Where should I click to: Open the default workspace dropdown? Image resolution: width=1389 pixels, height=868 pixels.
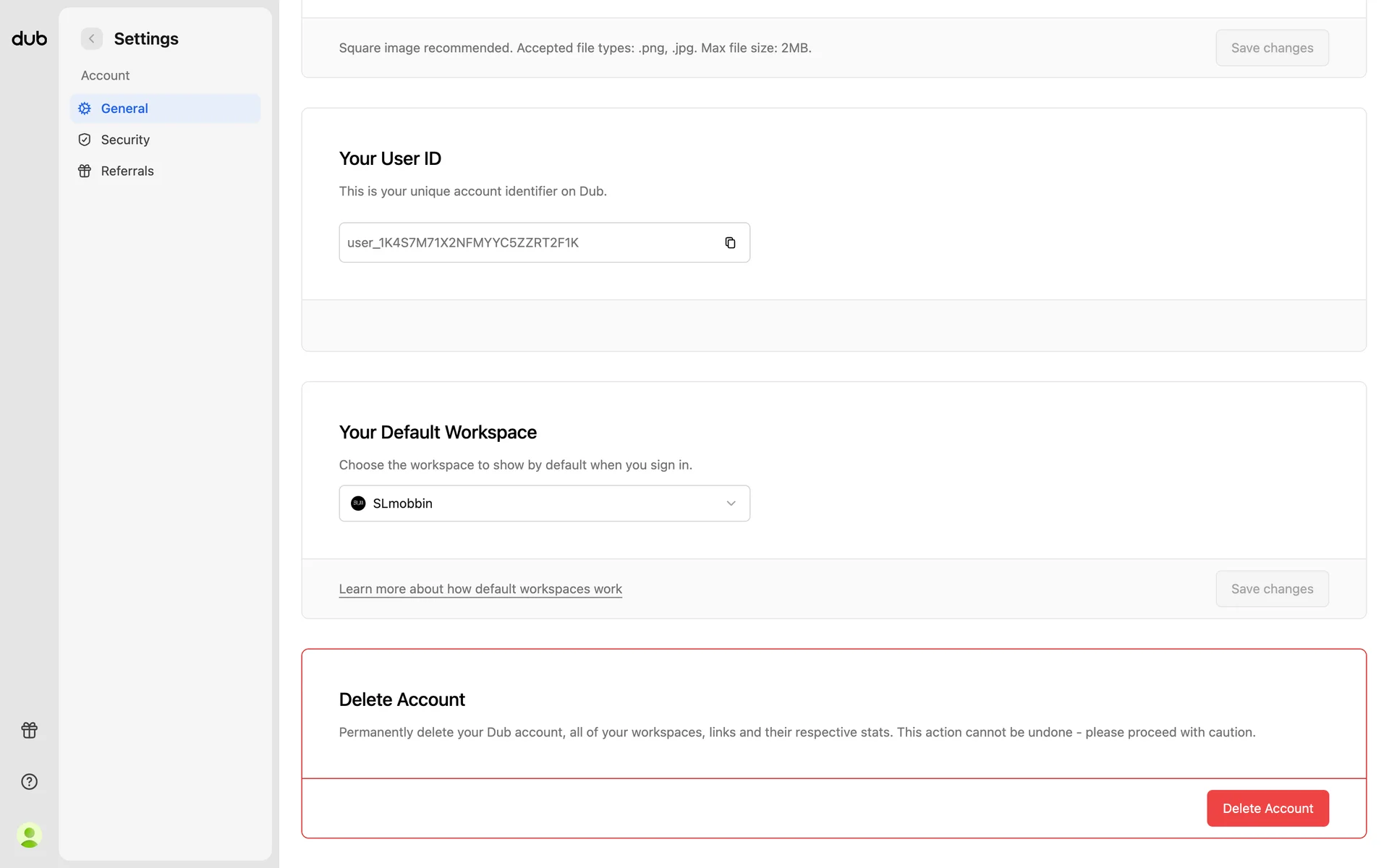[x=543, y=503]
